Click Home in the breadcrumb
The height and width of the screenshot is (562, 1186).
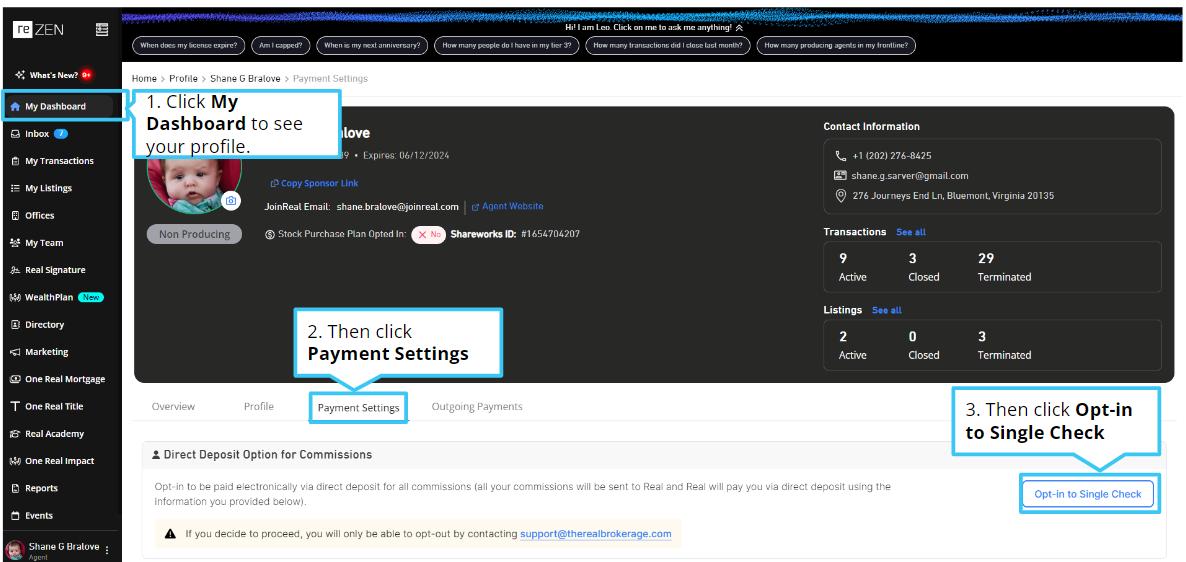[144, 78]
